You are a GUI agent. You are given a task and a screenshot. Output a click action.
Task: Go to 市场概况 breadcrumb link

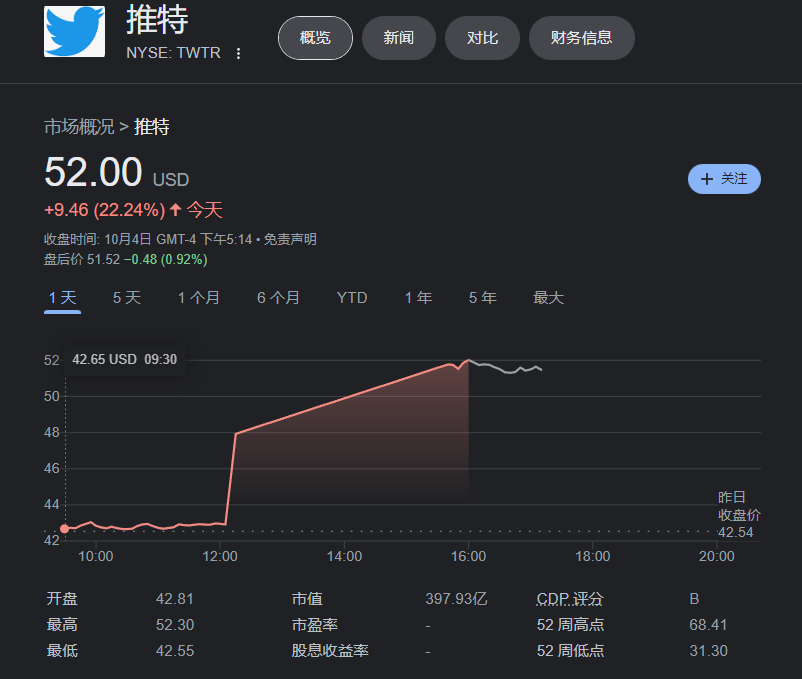pyautogui.click(x=79, y=127)
